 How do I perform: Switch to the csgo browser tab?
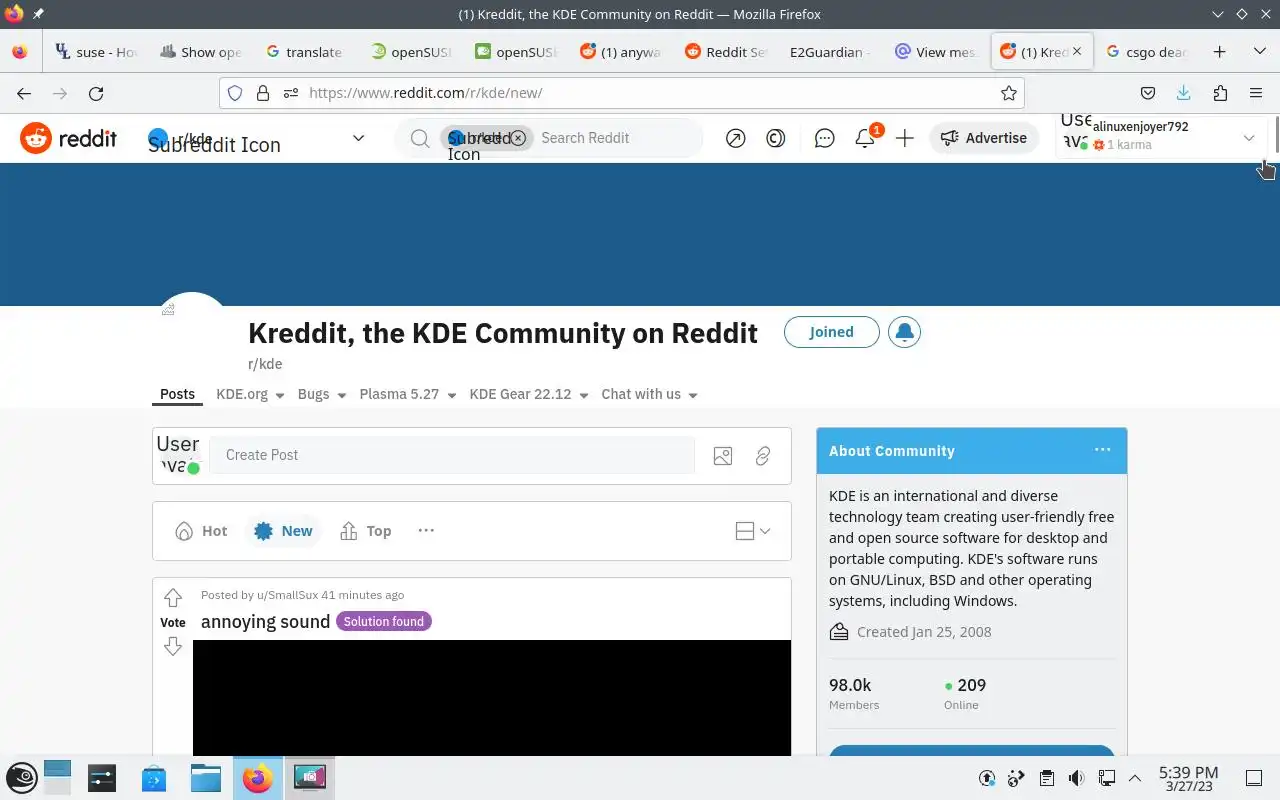(x=1148, y=52)
